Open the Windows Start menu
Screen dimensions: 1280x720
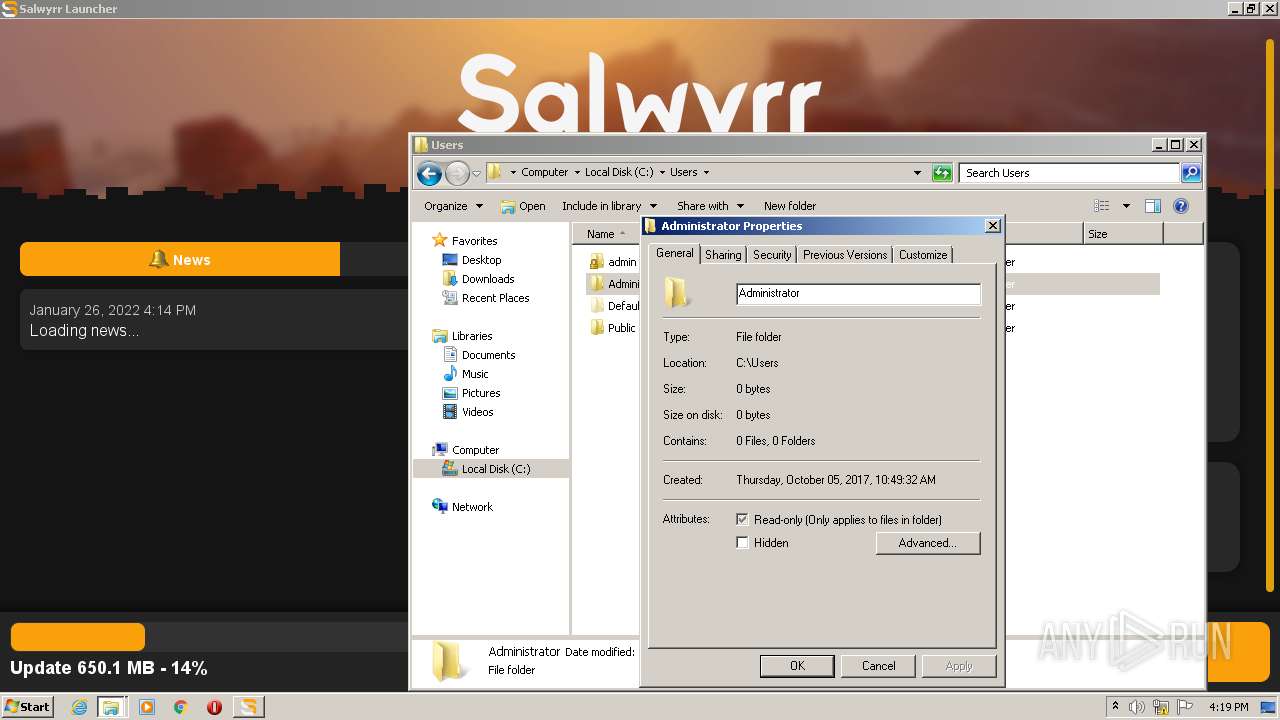tap(27, 707)
